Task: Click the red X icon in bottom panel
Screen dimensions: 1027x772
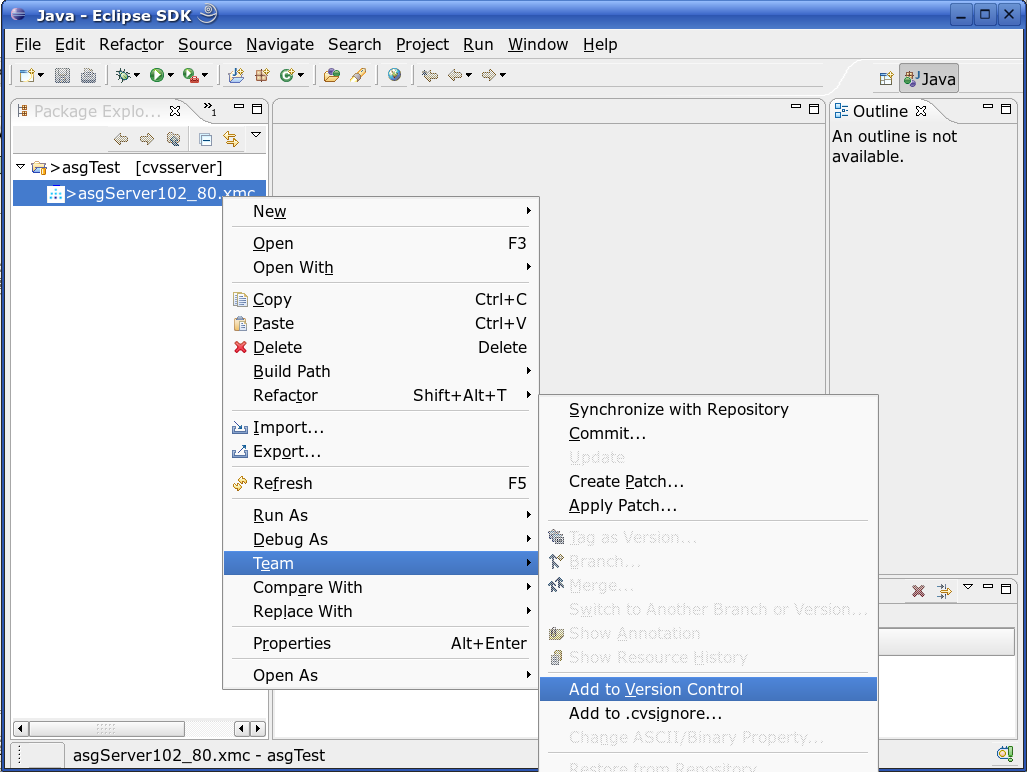Action: point(918,591)
